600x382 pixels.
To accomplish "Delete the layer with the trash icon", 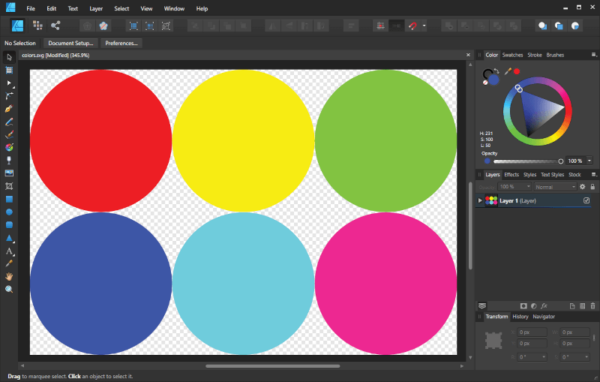I will pos(593,306).
